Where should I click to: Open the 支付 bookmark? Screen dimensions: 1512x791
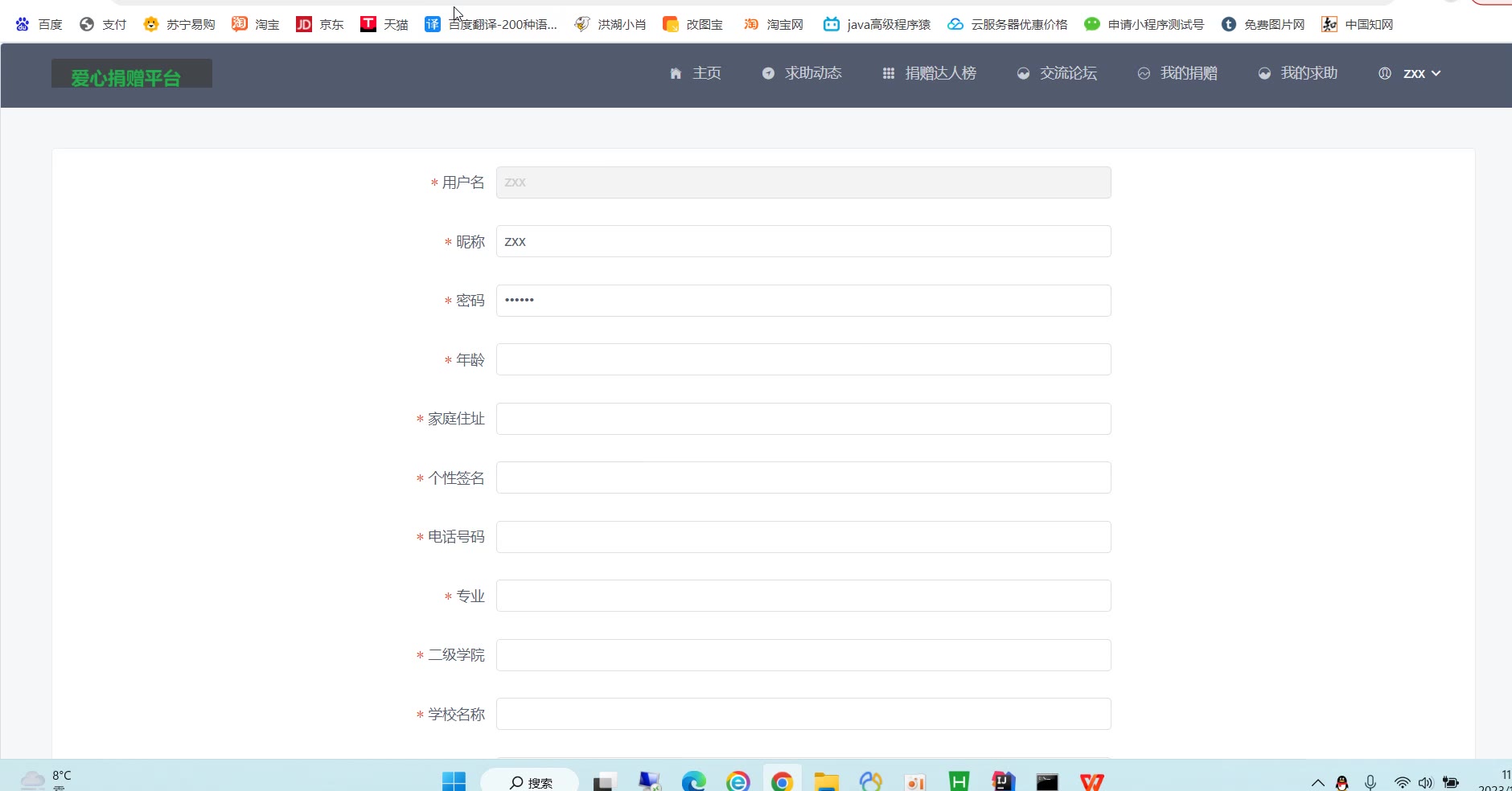103,24
